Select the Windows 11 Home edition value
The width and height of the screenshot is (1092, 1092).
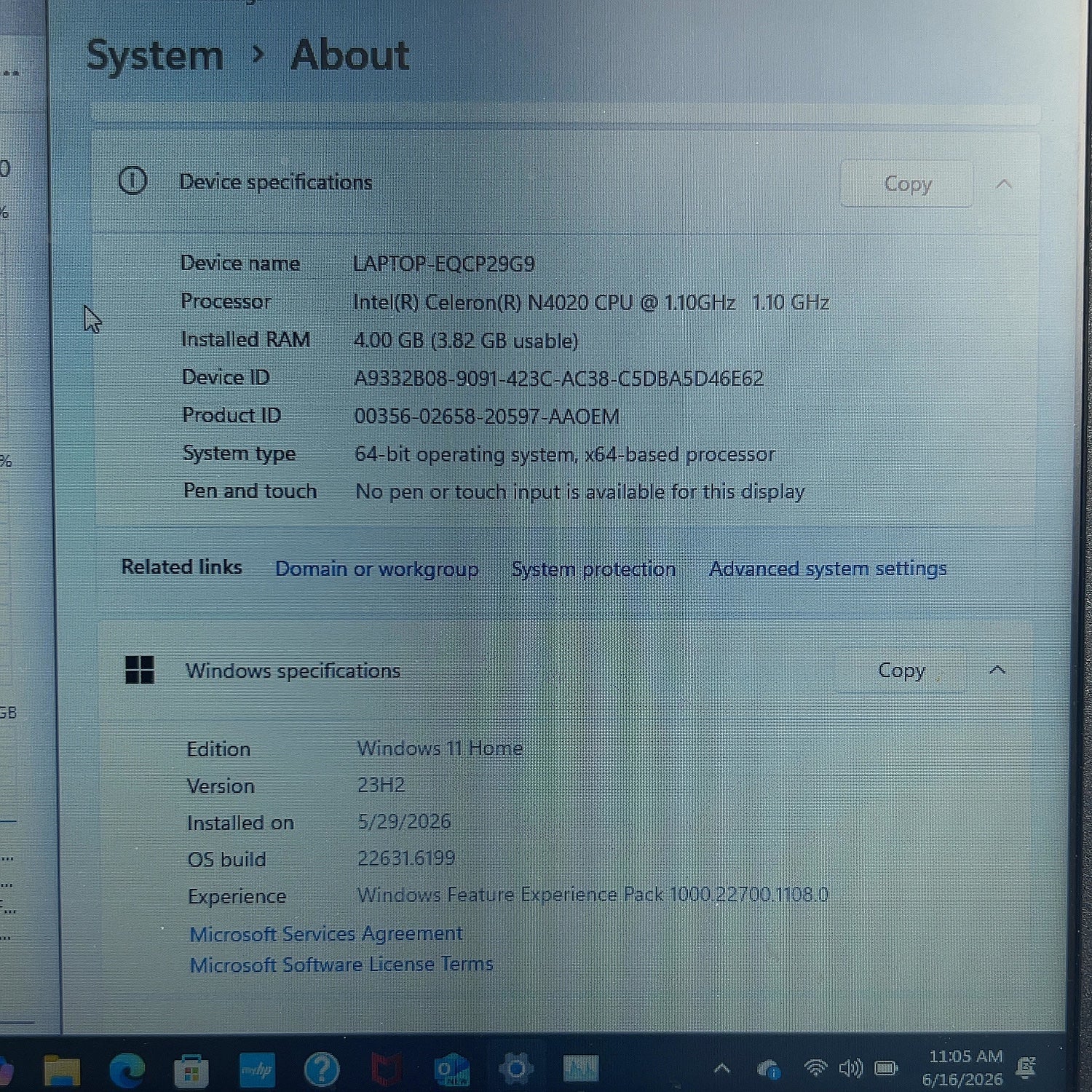tap(440, 748)
